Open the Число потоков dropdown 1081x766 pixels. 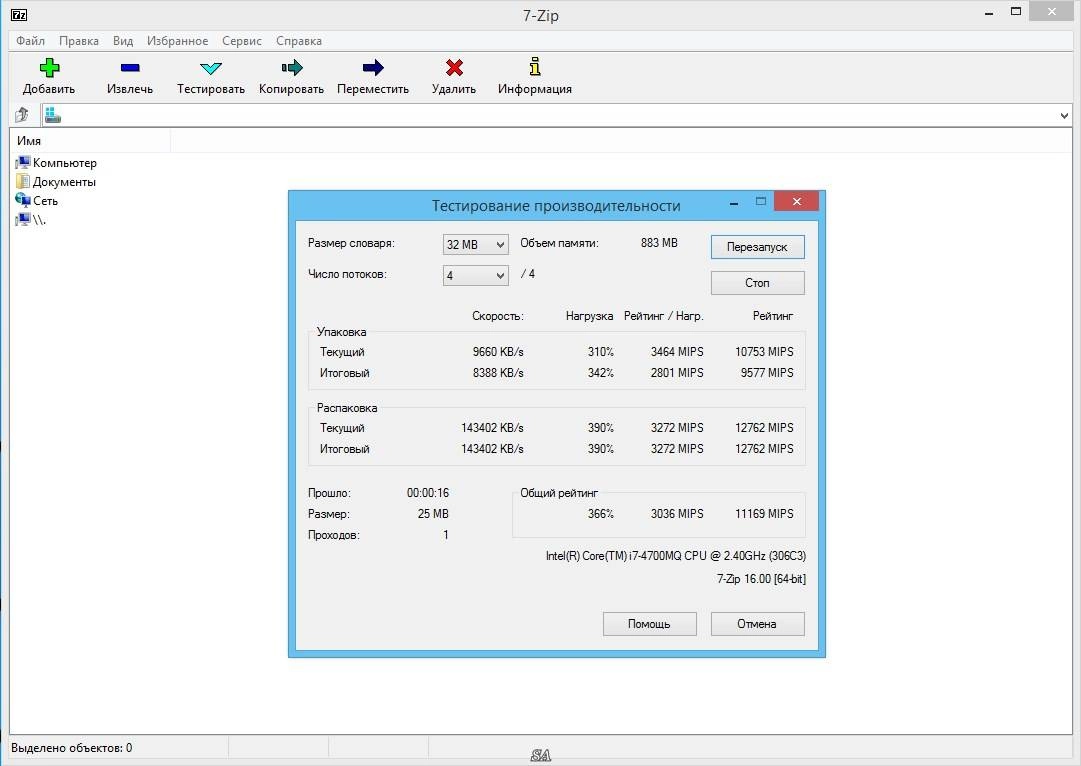(x=475, y=276)
